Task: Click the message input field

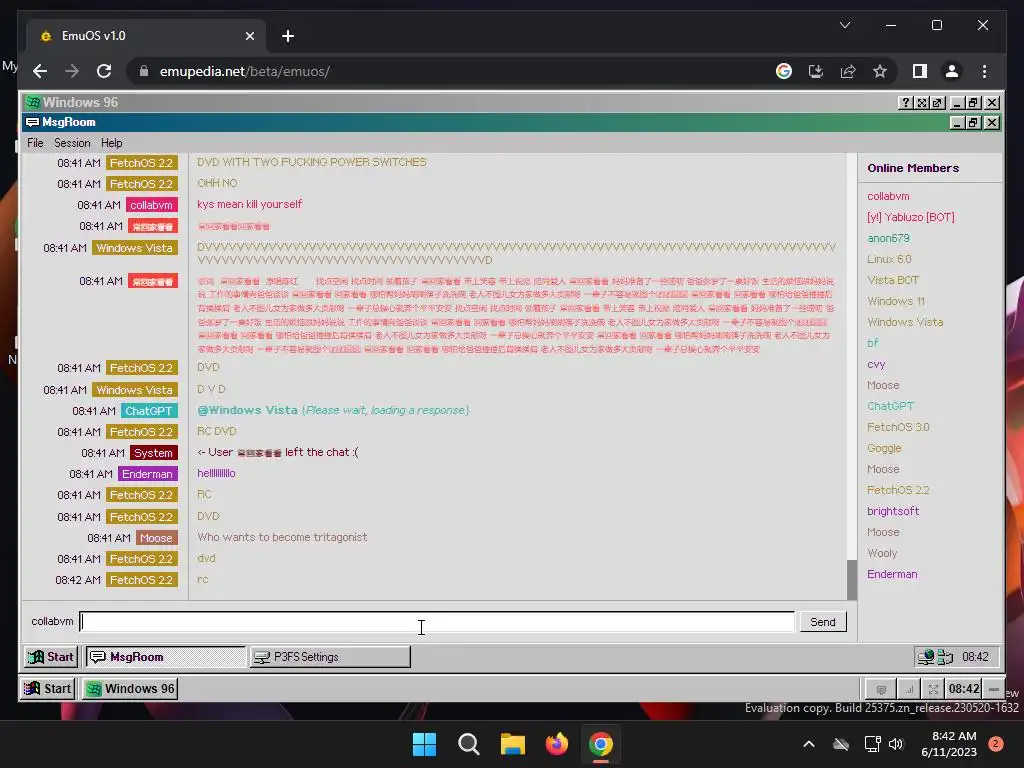Action: [x=437, y=622]
